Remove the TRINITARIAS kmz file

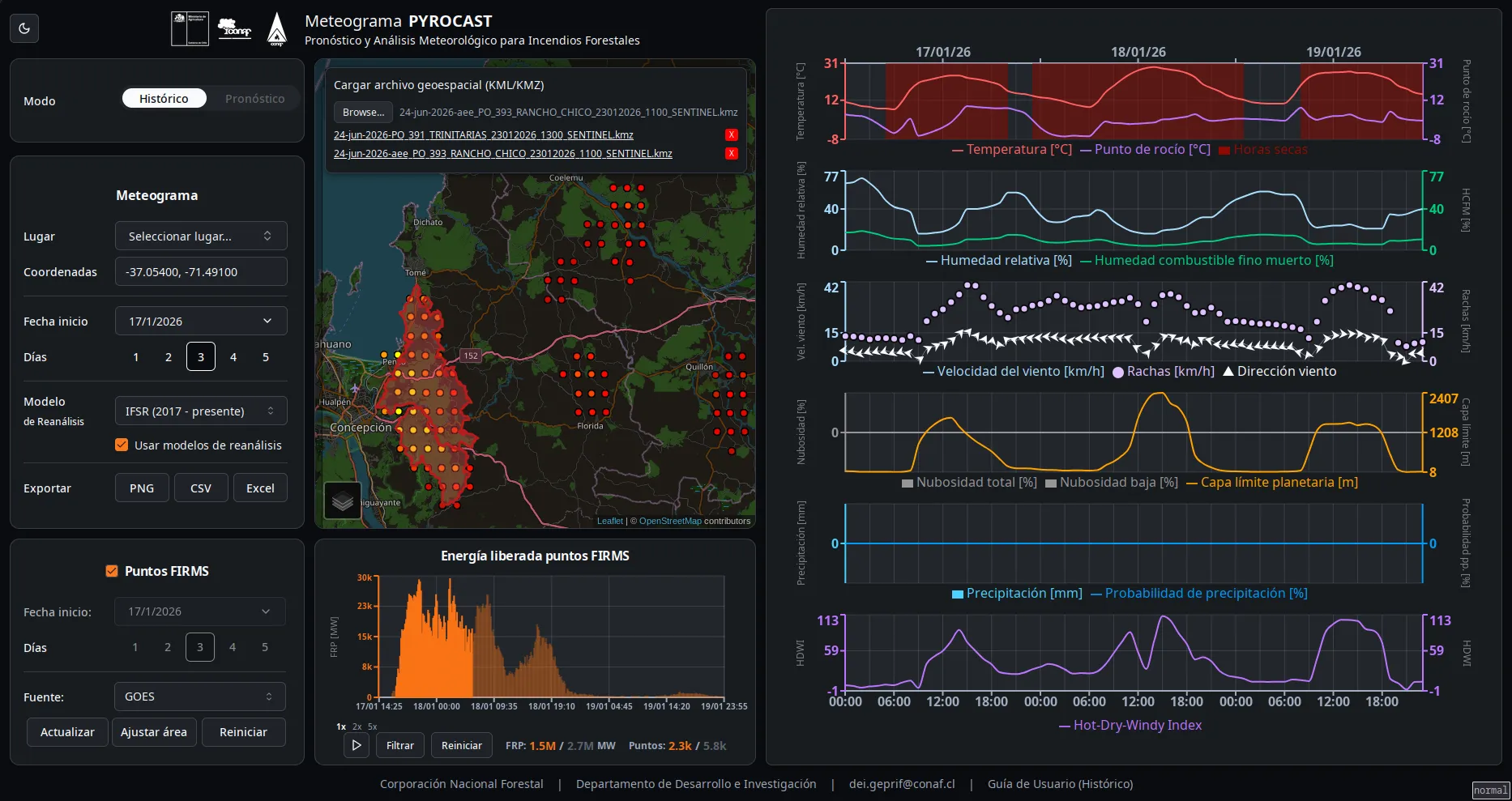point(732,135)
